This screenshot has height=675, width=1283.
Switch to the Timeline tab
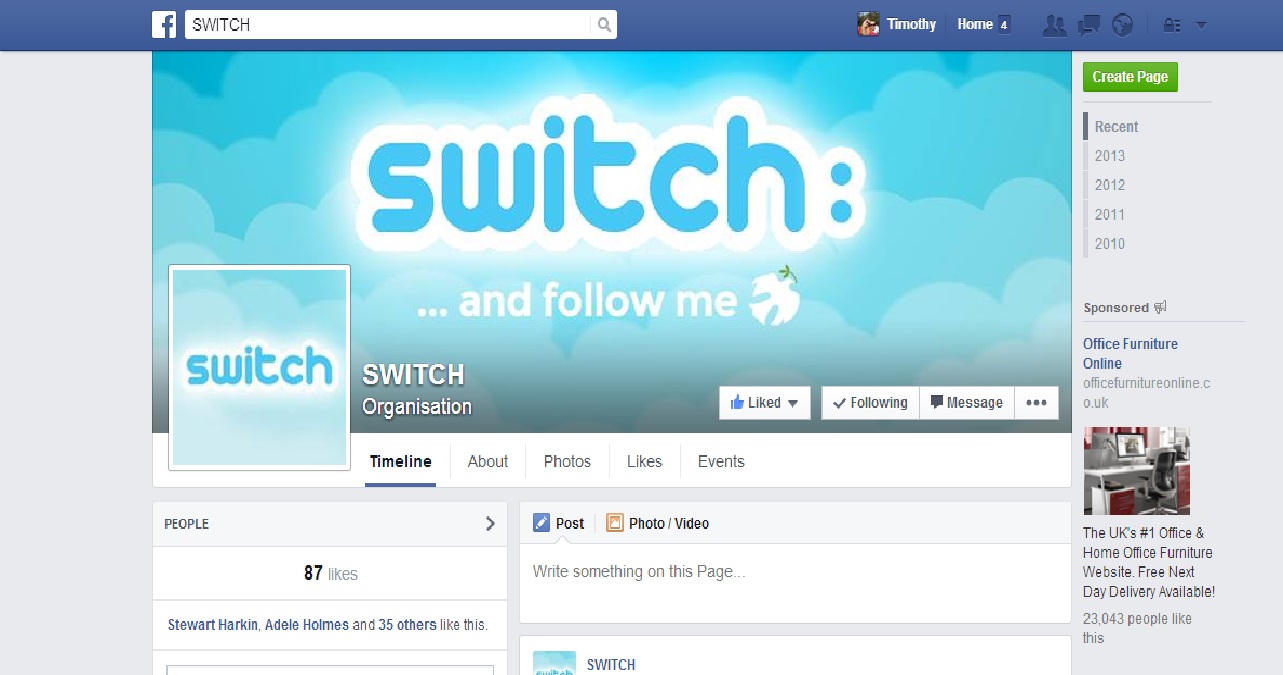(400, 461)
